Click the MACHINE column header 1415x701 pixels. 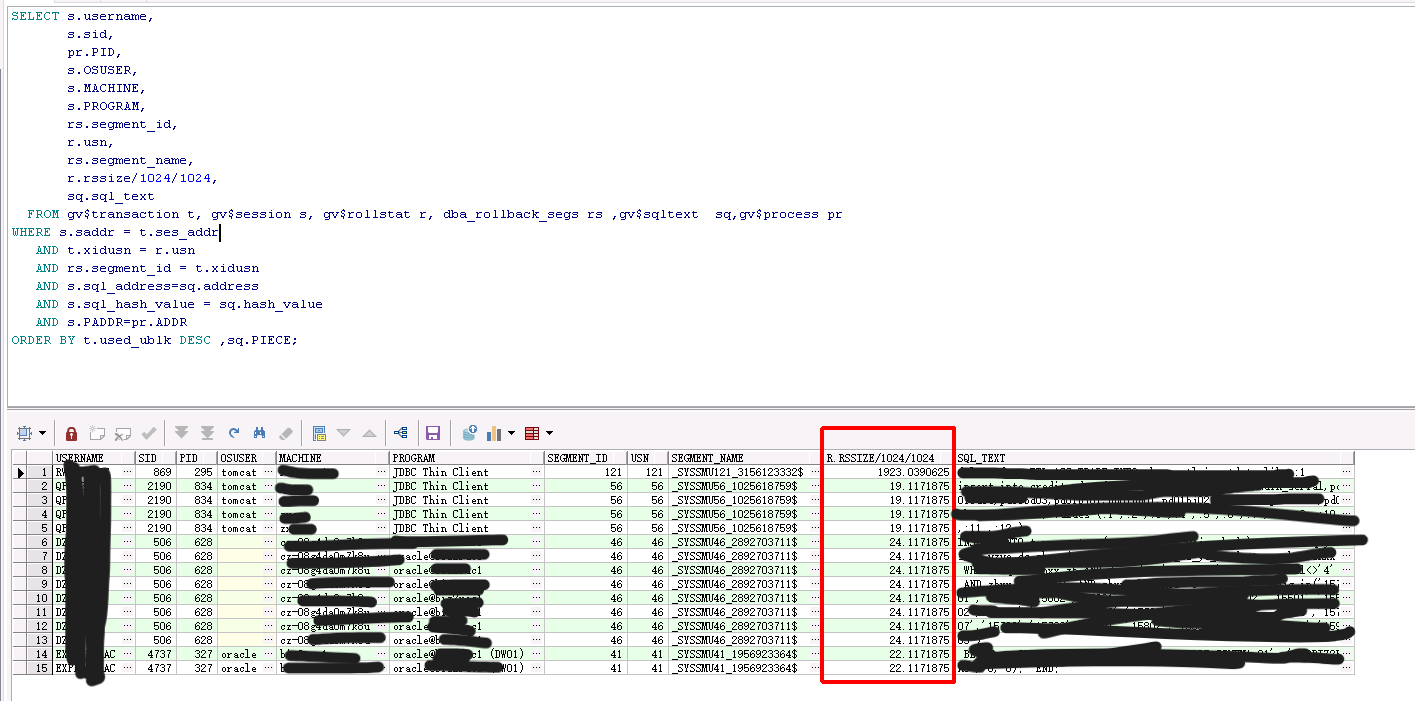click(332, 458)
